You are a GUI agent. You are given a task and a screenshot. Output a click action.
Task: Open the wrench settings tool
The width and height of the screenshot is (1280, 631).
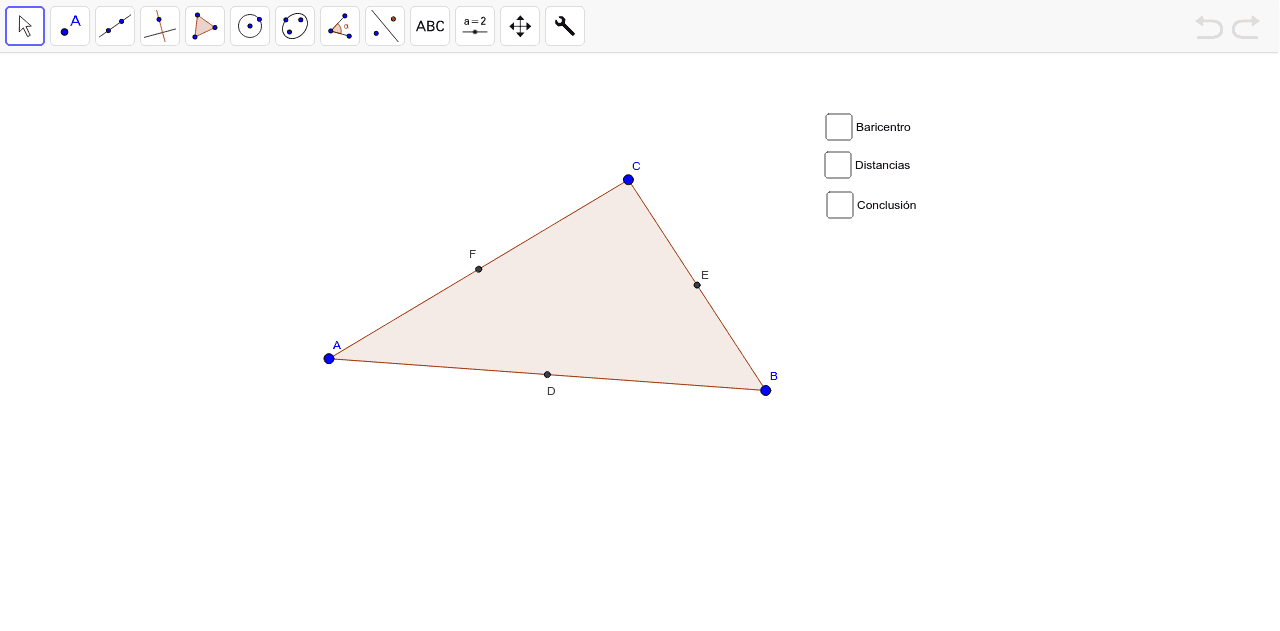click(x=565, y=26)
